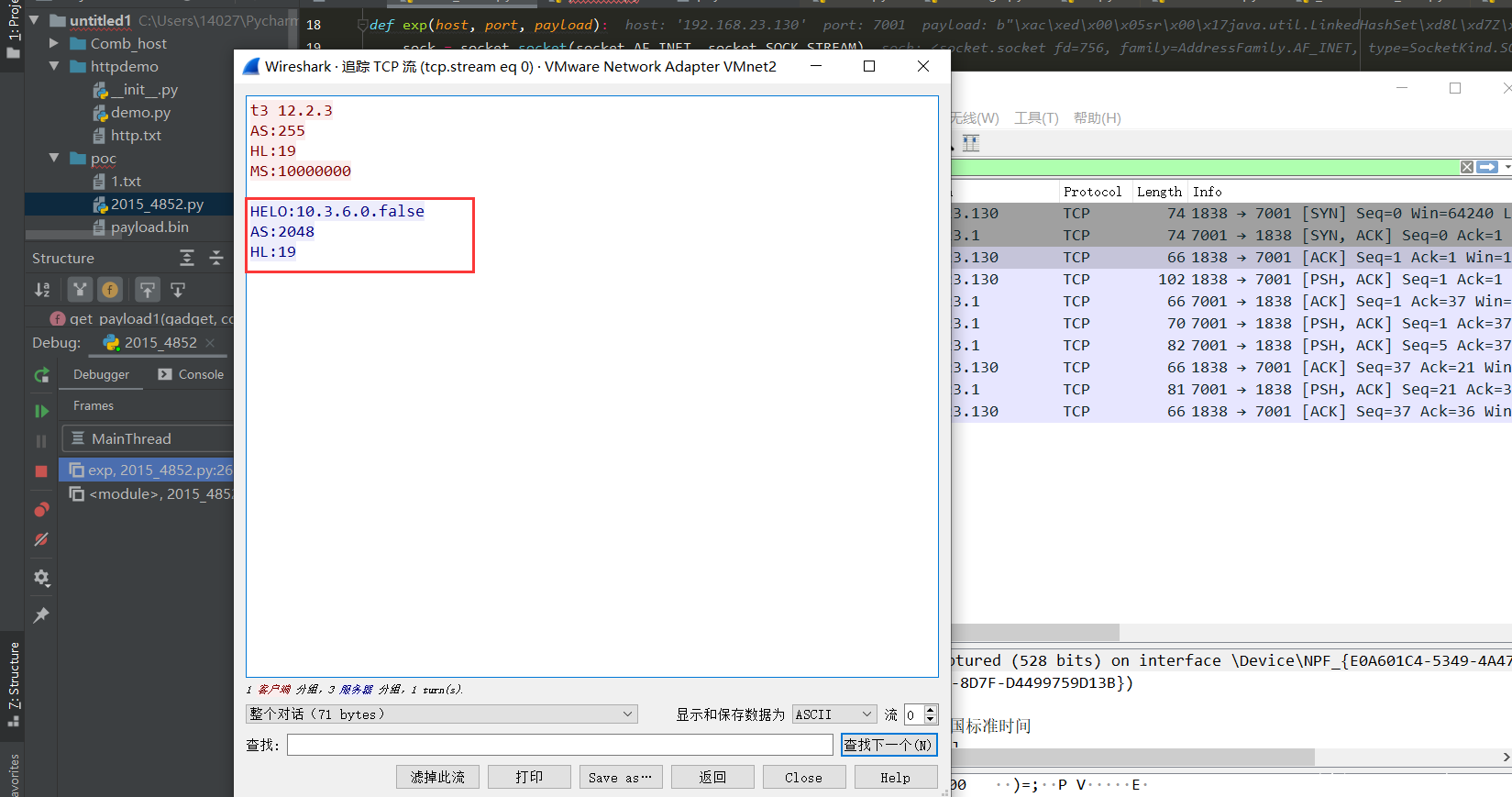Expand the Comb_host folder
1512x797 pixels.
point(54,43)
